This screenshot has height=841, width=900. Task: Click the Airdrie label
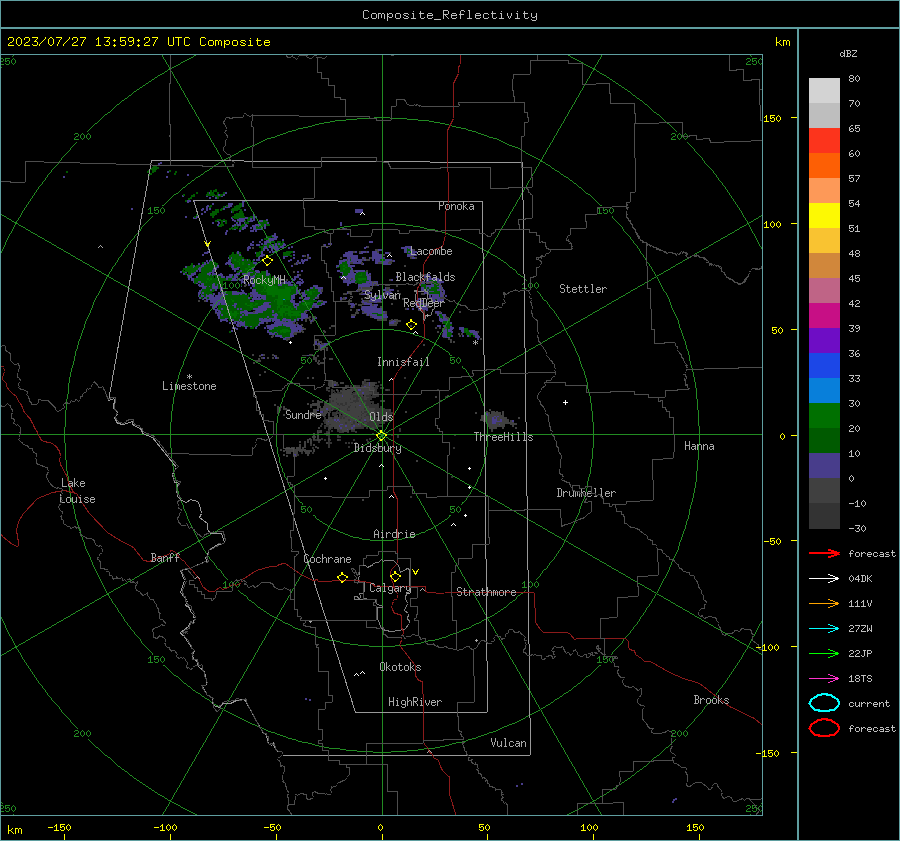[x=394, y=534]
